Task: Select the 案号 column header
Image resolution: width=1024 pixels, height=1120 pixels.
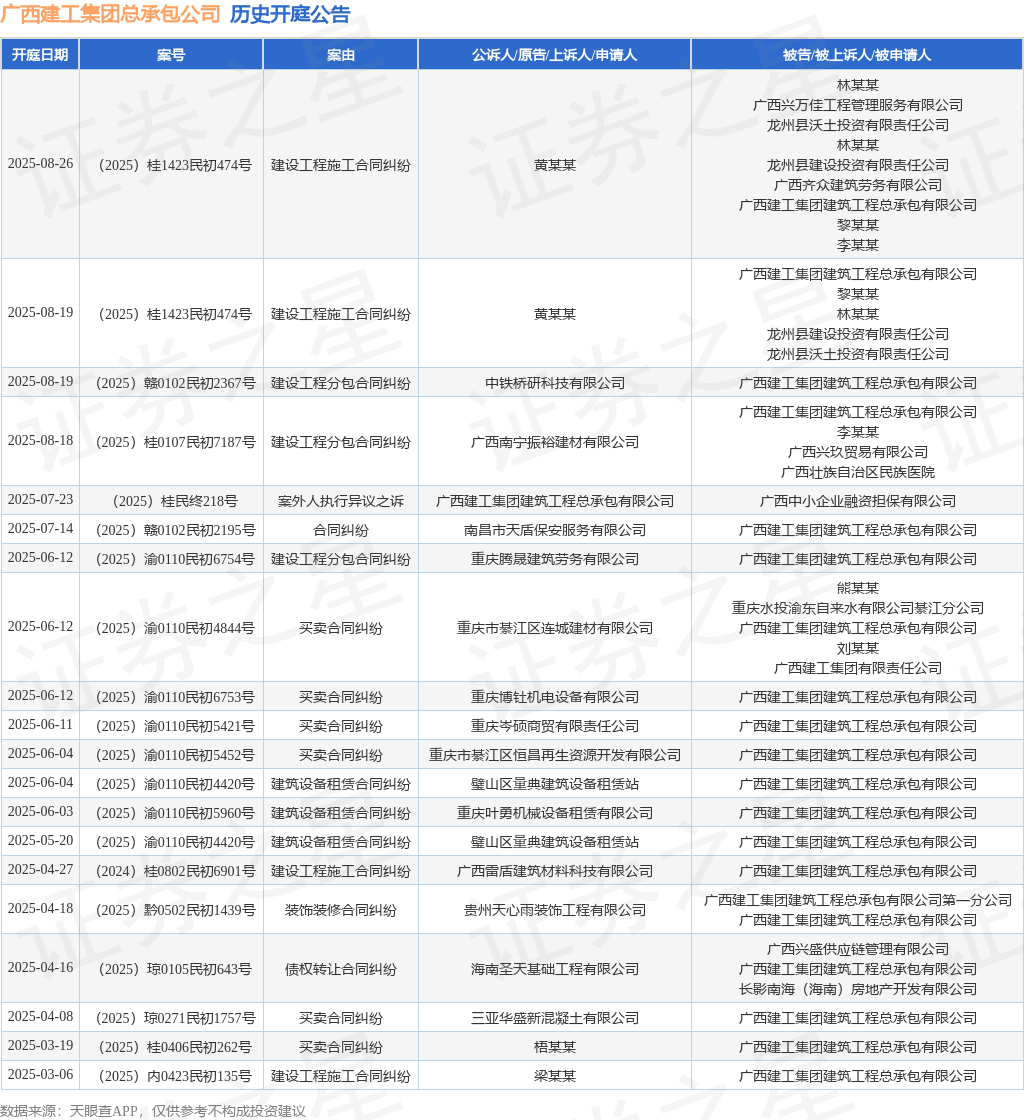Action: click(171, 55)
